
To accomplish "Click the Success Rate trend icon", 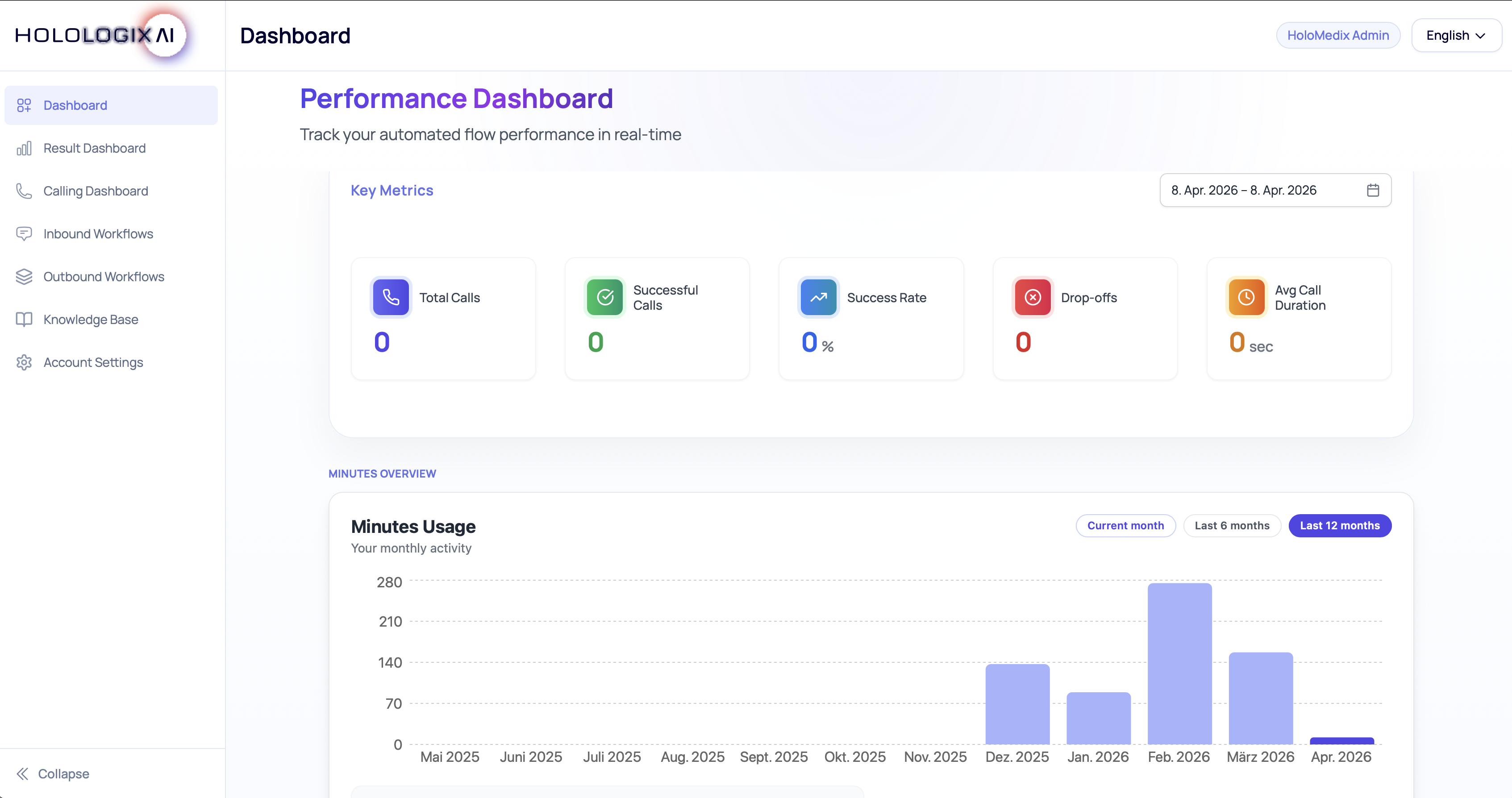I will point(818,298).
